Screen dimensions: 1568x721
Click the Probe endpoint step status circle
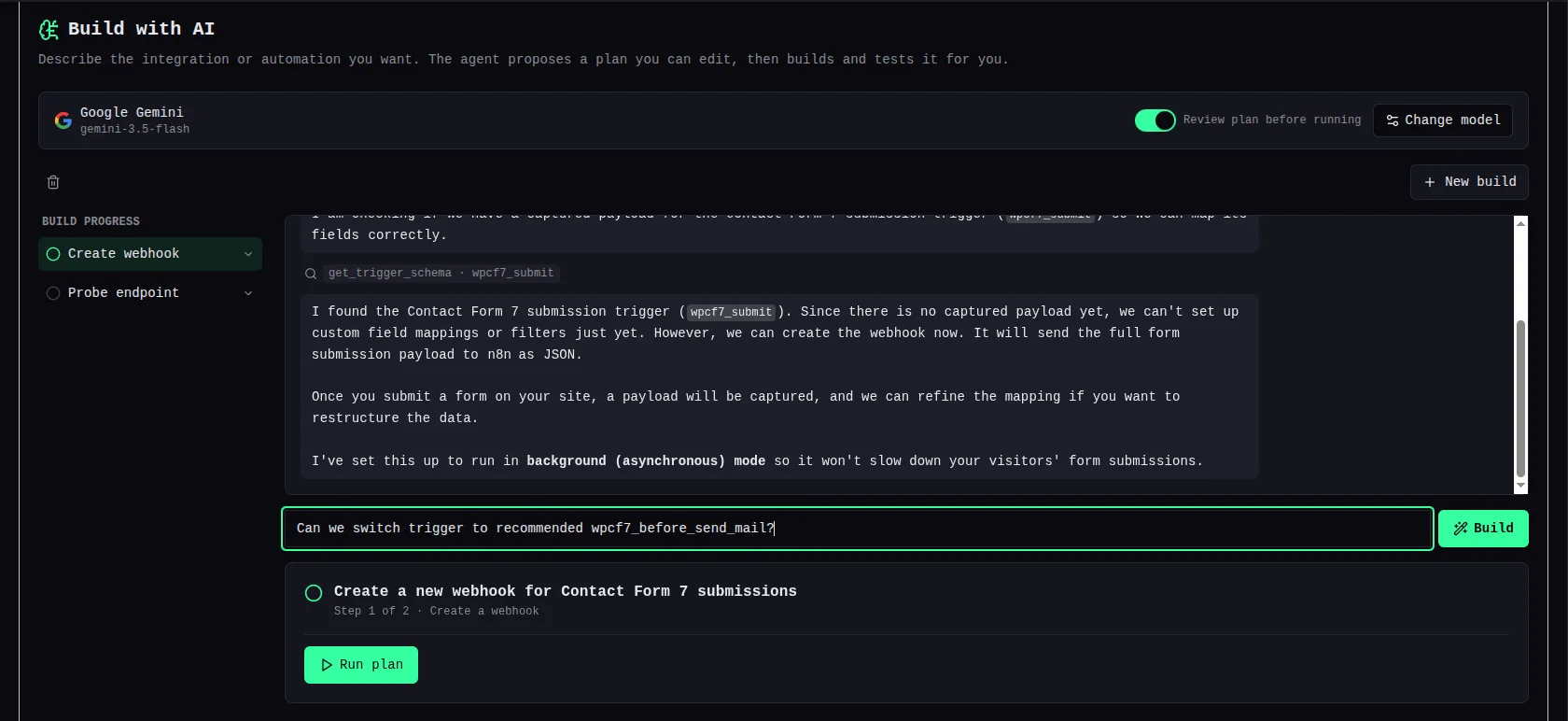53,293
